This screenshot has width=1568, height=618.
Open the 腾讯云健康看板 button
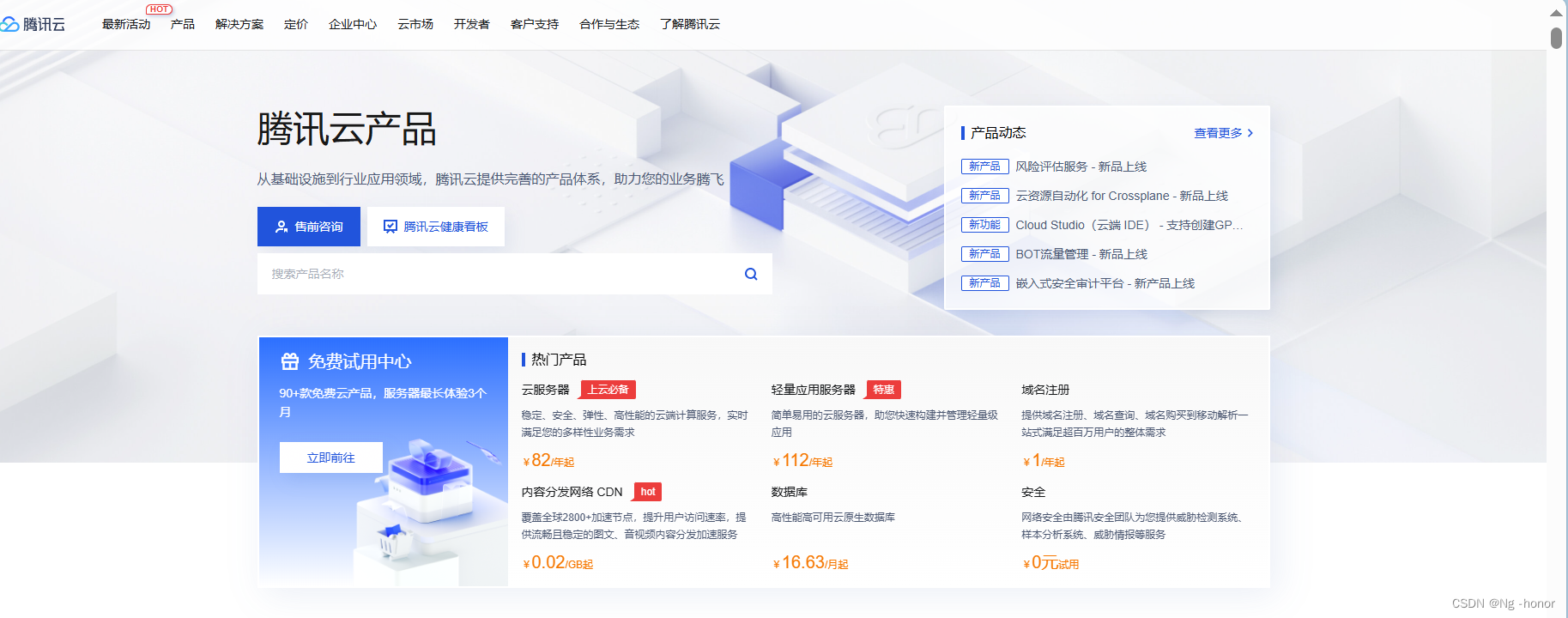(436, 227)
